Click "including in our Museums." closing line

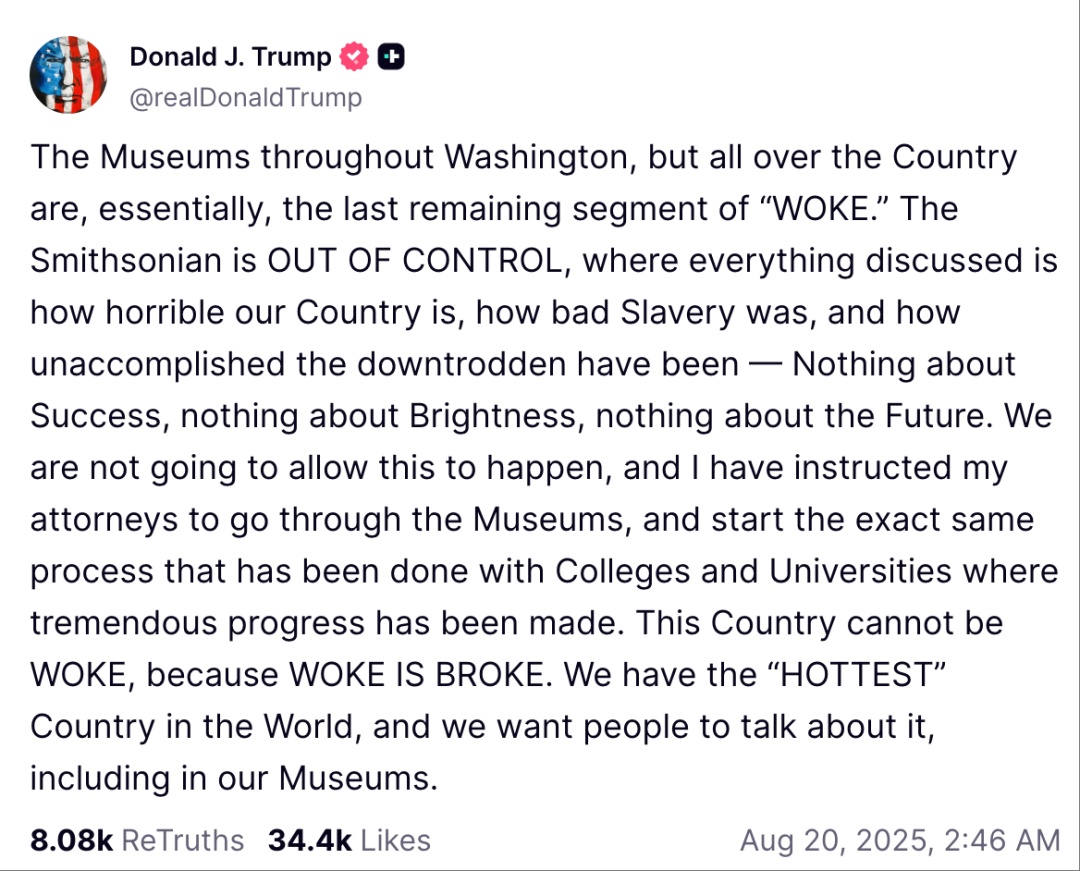coord(234,777)
